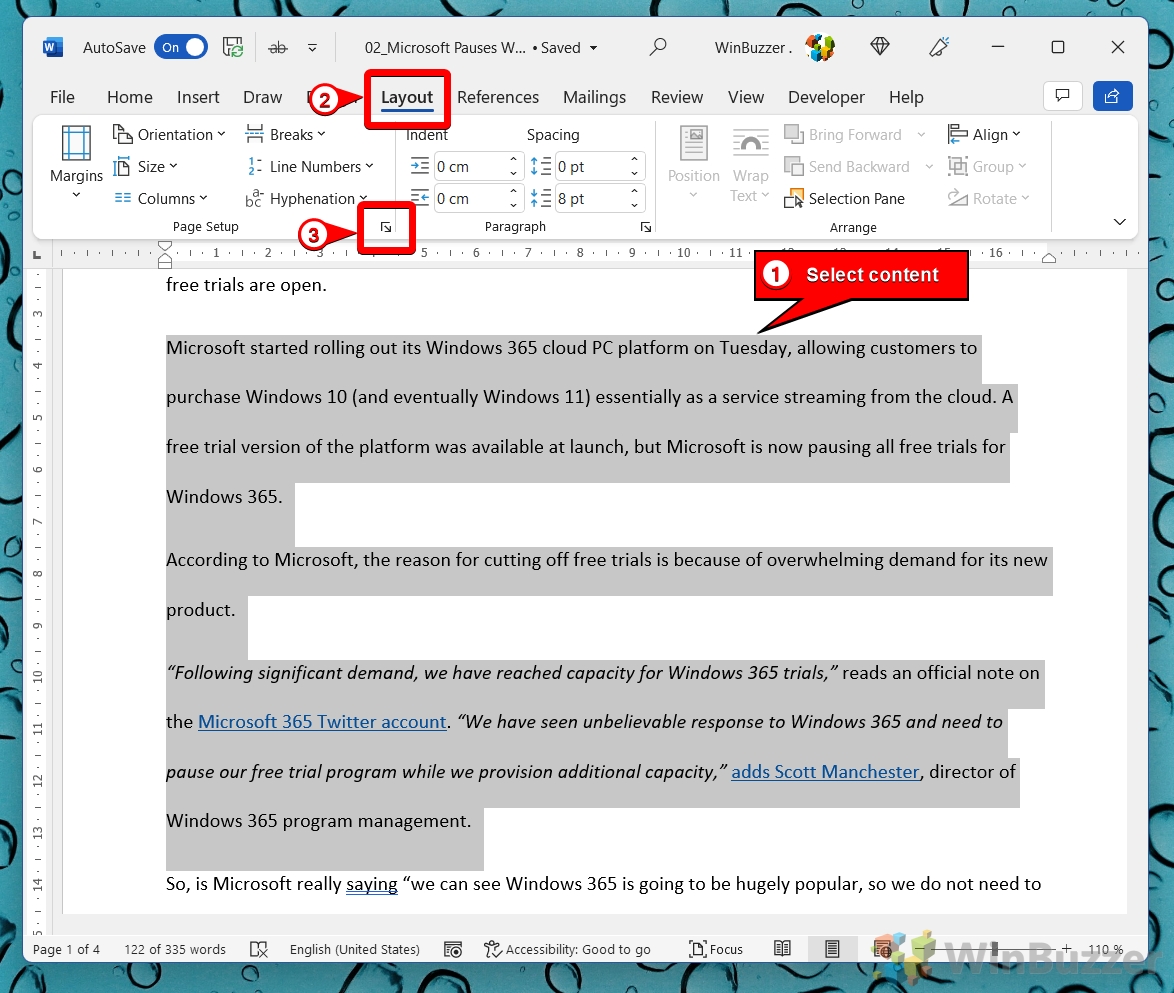Switch to Print Layout view
The image size is (1174, 993).
point(832,949)
